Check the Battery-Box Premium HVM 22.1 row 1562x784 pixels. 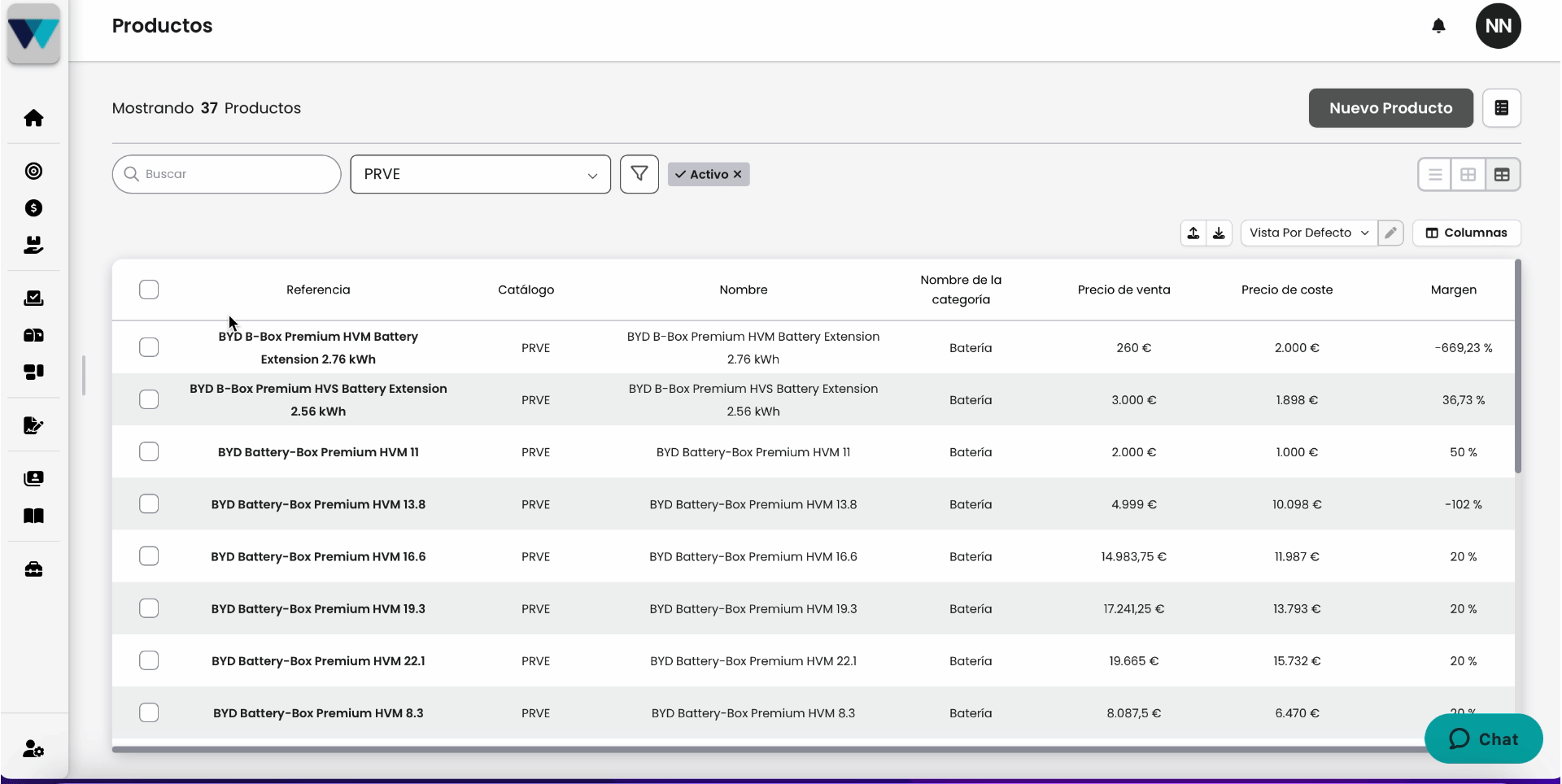[149, 660]
